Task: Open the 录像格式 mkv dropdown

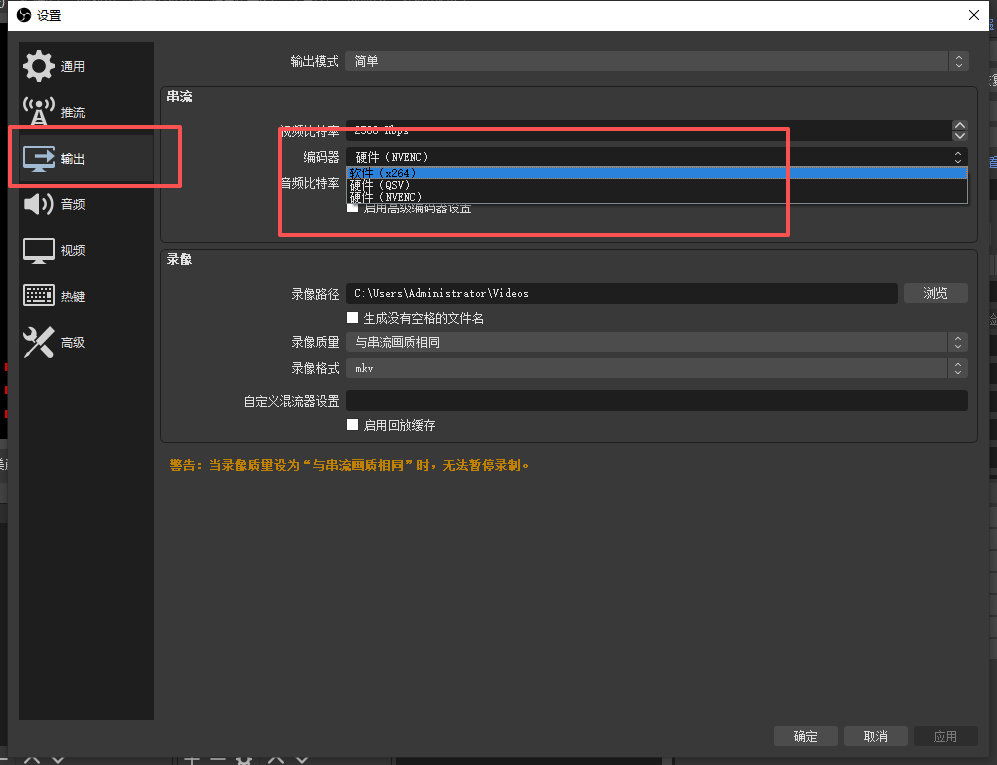Action: pos(656,368)
